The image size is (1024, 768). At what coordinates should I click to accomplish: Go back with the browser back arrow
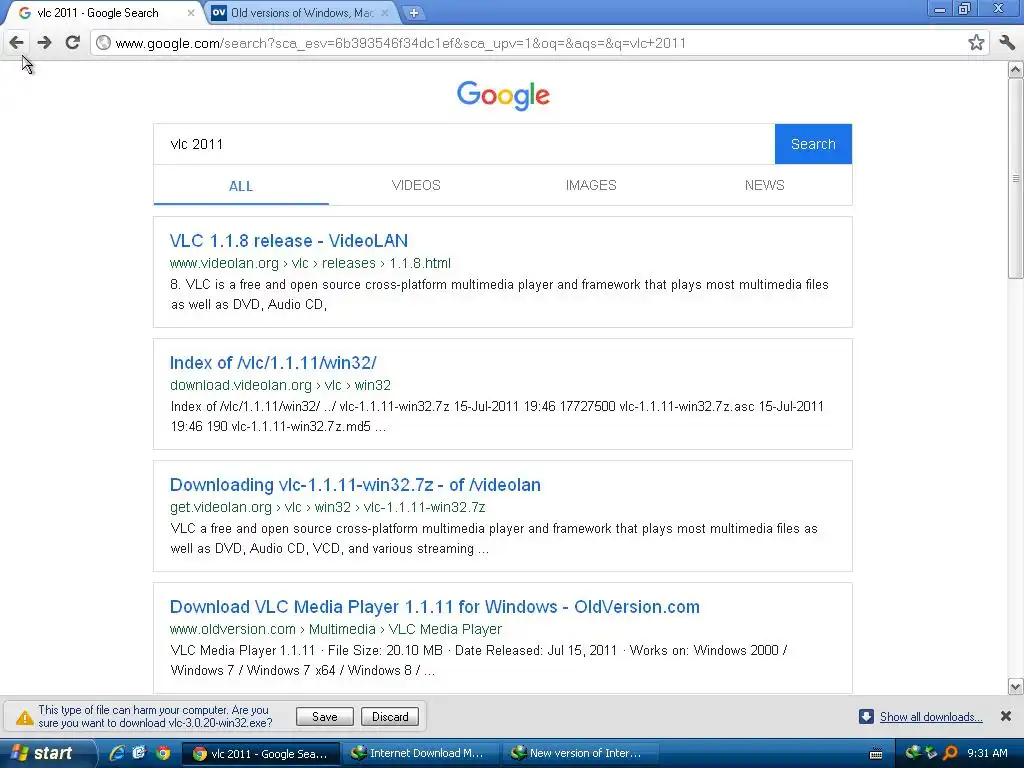click(x=16, y=43)
